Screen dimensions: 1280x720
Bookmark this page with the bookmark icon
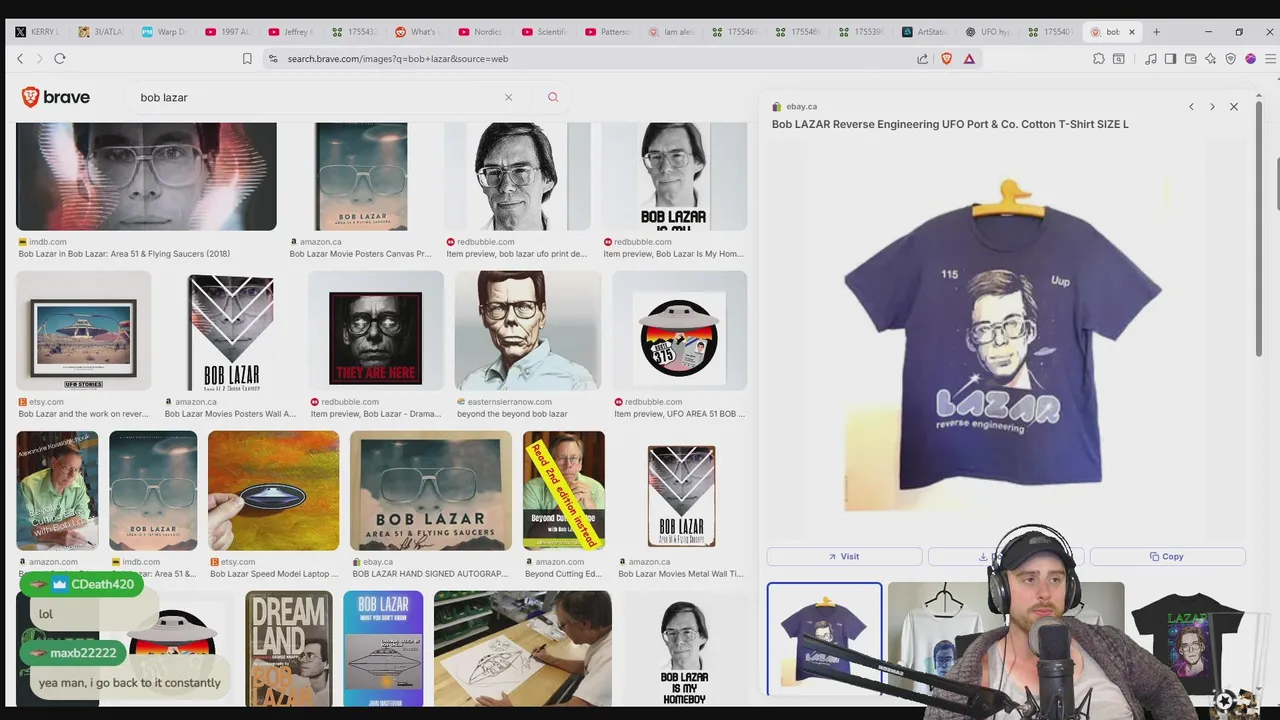click(247, 59)
